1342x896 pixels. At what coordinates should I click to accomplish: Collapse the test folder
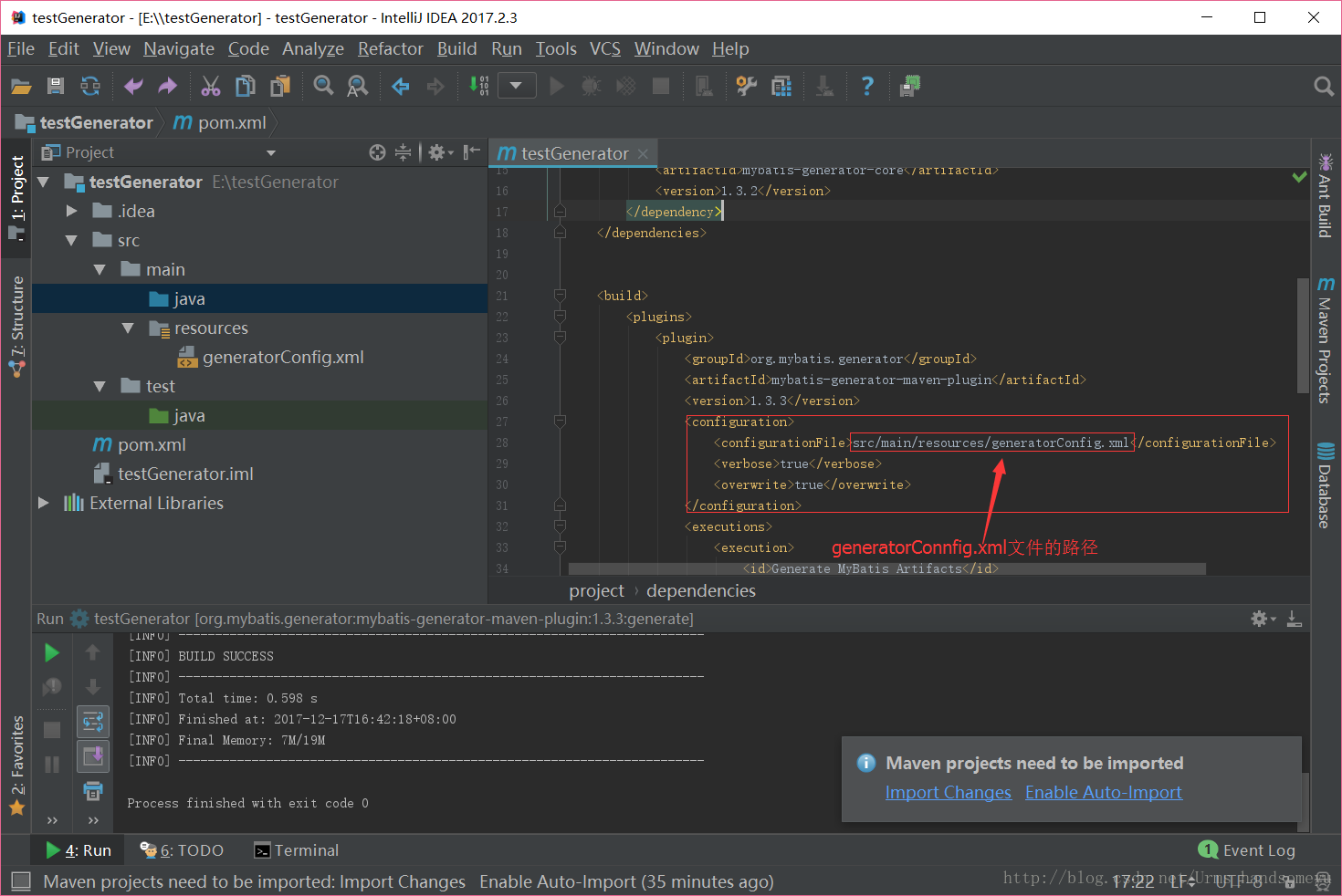point(100,386)
